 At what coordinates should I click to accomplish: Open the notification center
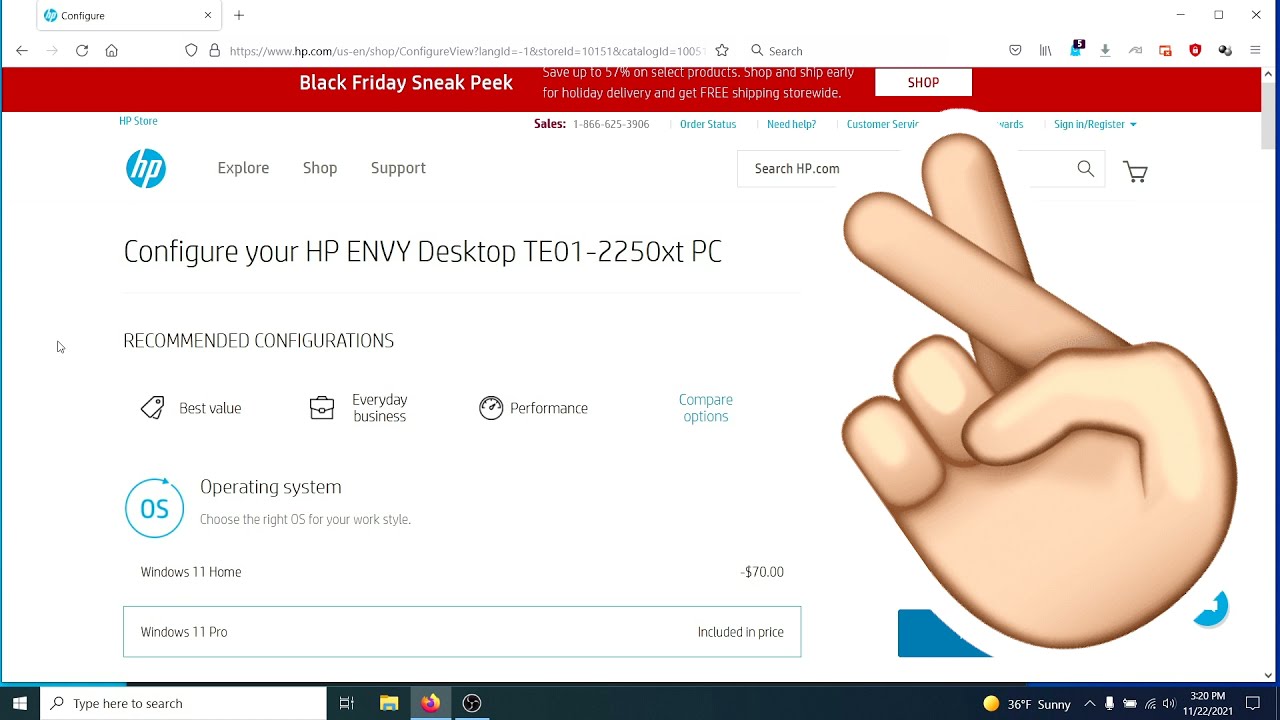pyautogui.click(x=1253, y=704)
